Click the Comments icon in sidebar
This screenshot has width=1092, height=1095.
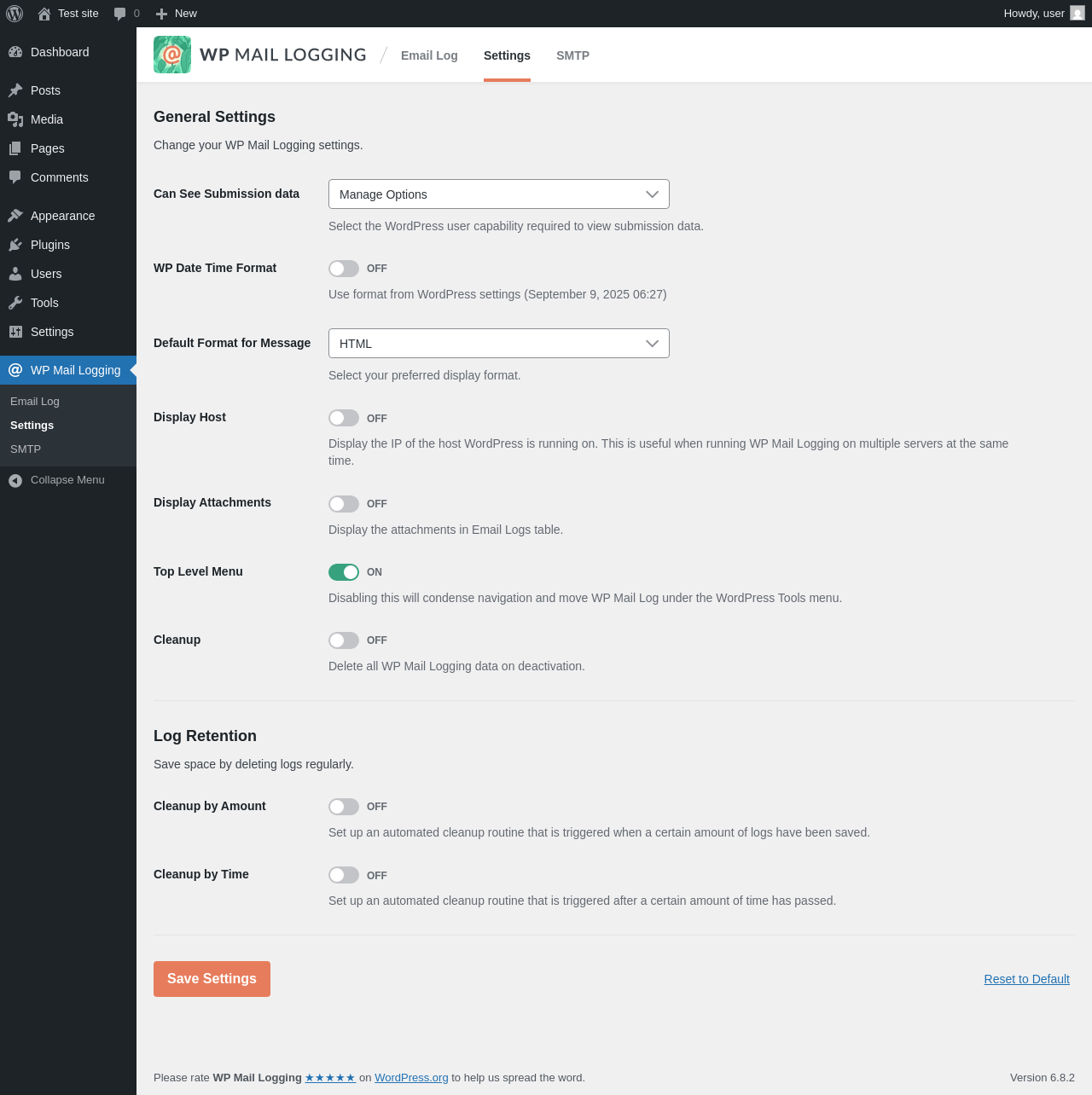pyautogui.click(x=15, y=177)
